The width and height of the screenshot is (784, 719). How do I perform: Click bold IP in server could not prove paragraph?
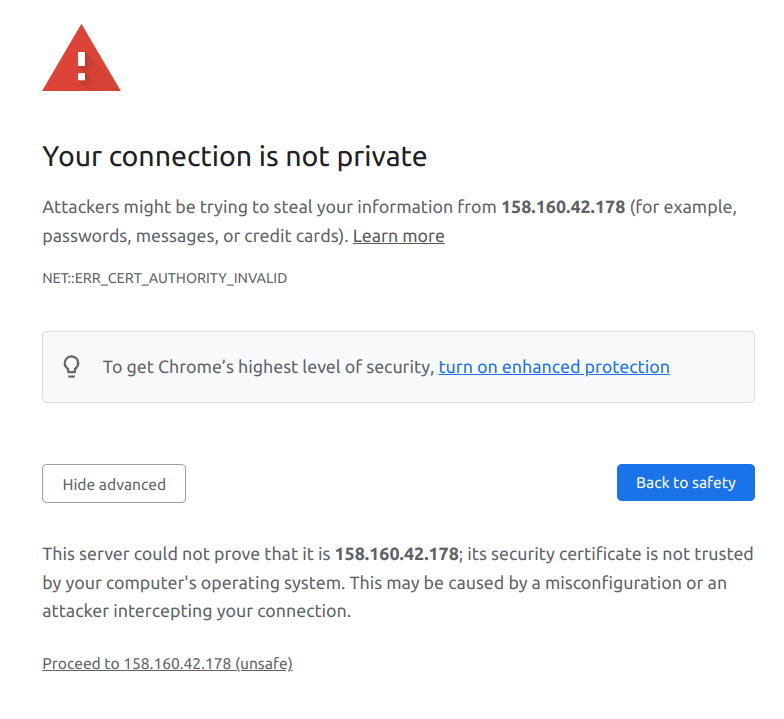point(396,553)
